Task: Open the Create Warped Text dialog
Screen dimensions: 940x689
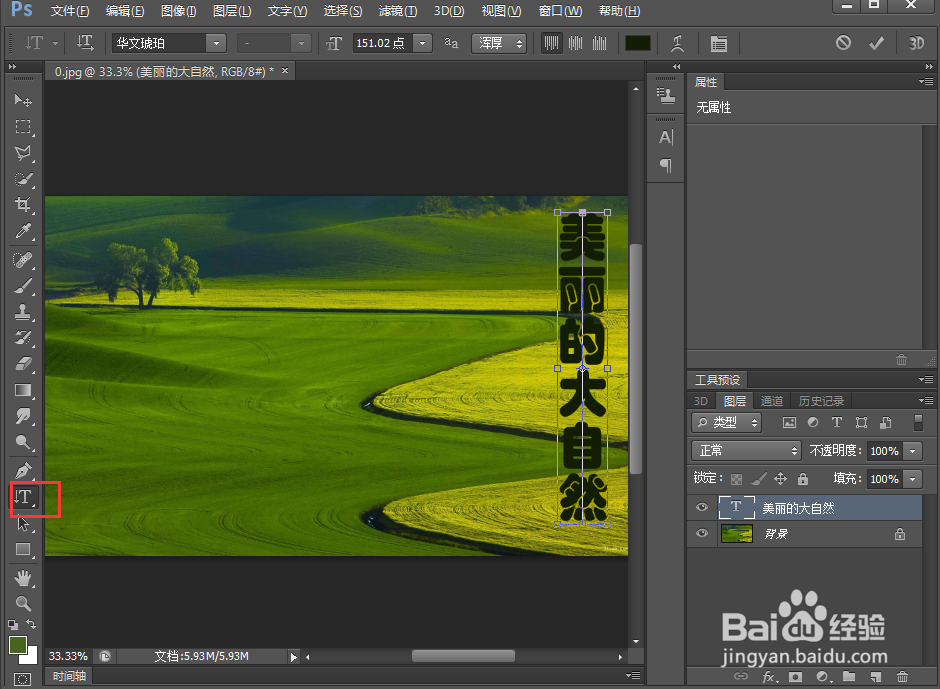Action: click(x=677, y=43)
